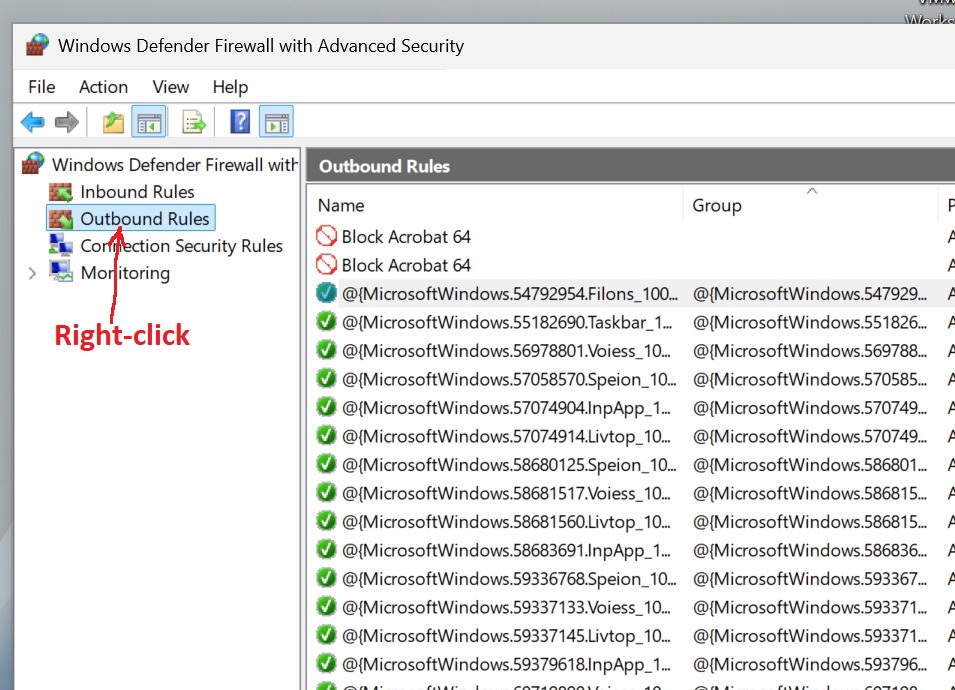Click the green check for 58680125.Speion rule
The height and width of the screenshot is (690, 955).
(326, 464)
